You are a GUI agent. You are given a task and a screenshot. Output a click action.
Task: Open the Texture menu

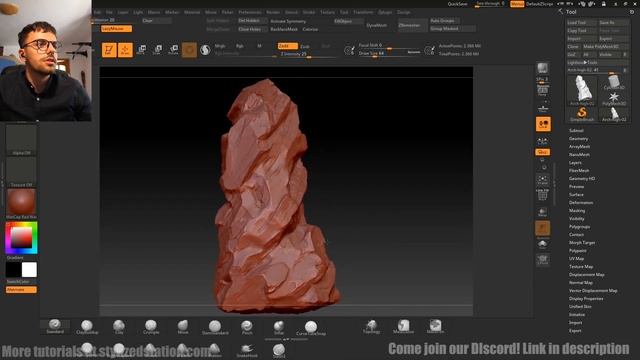coord(327,12)
